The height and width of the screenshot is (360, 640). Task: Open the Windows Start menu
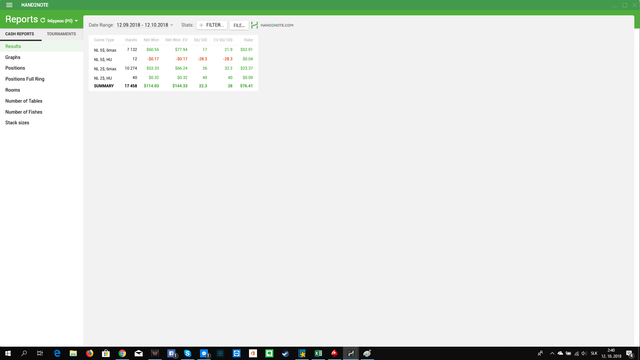click(x=8, y=353)
